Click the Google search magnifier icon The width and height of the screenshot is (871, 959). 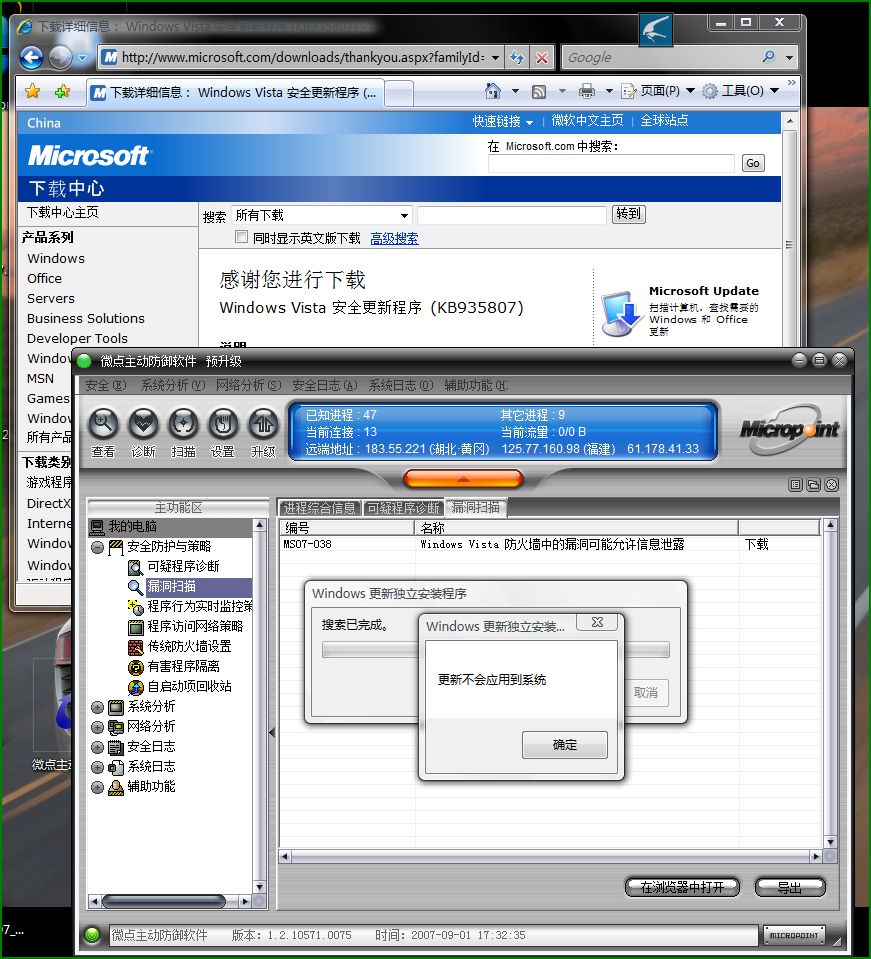coord(768,57)
